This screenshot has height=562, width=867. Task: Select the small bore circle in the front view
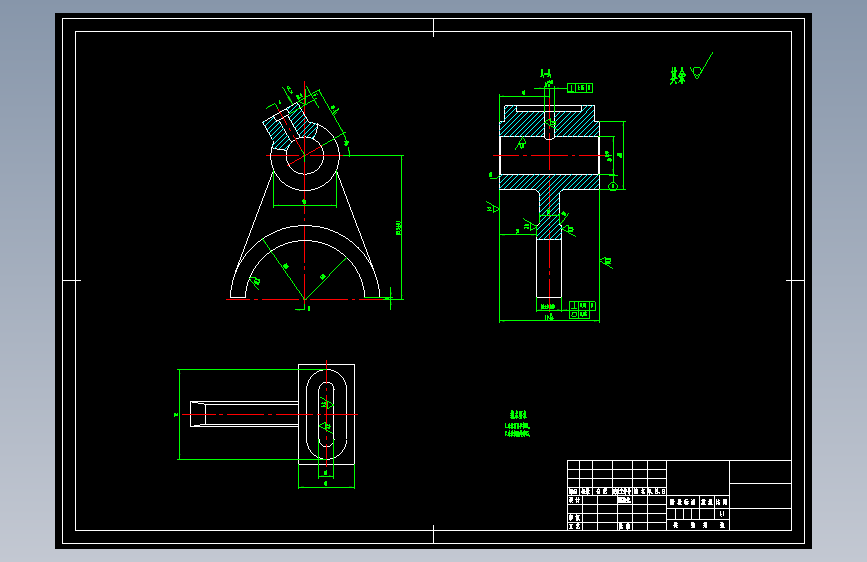point(305,155)
